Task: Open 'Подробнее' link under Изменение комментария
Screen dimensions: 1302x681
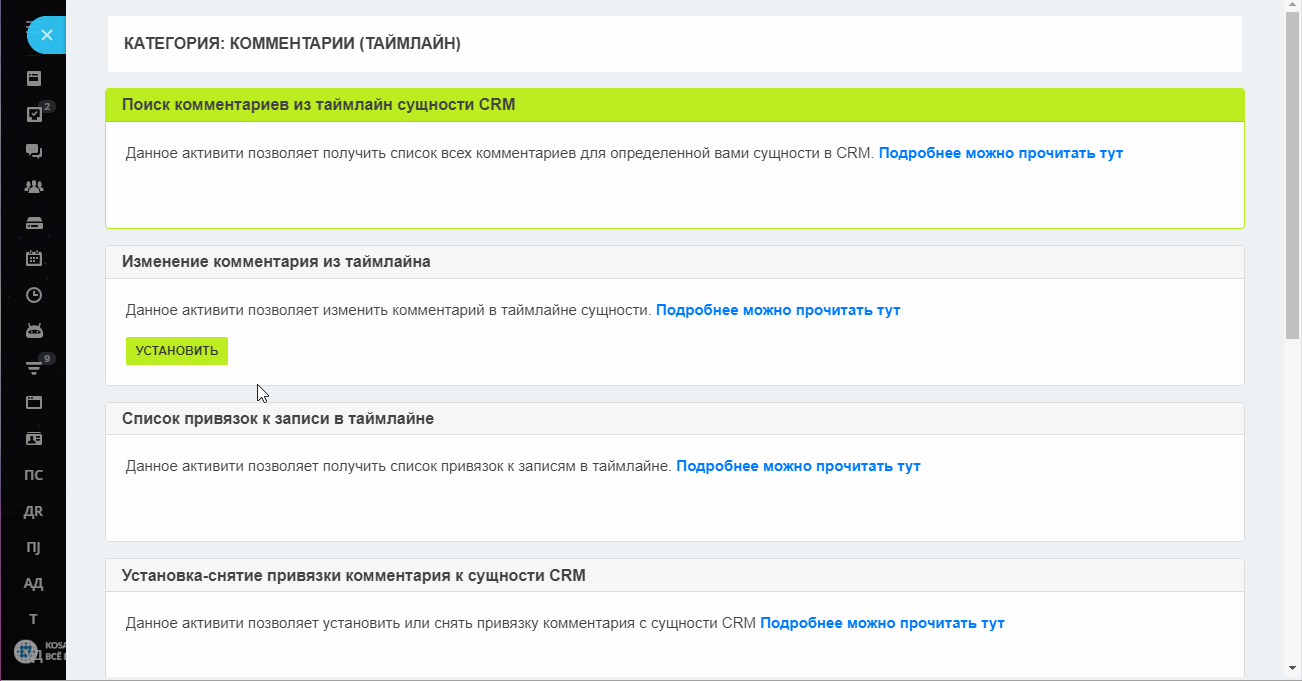Action: (778, 310)
